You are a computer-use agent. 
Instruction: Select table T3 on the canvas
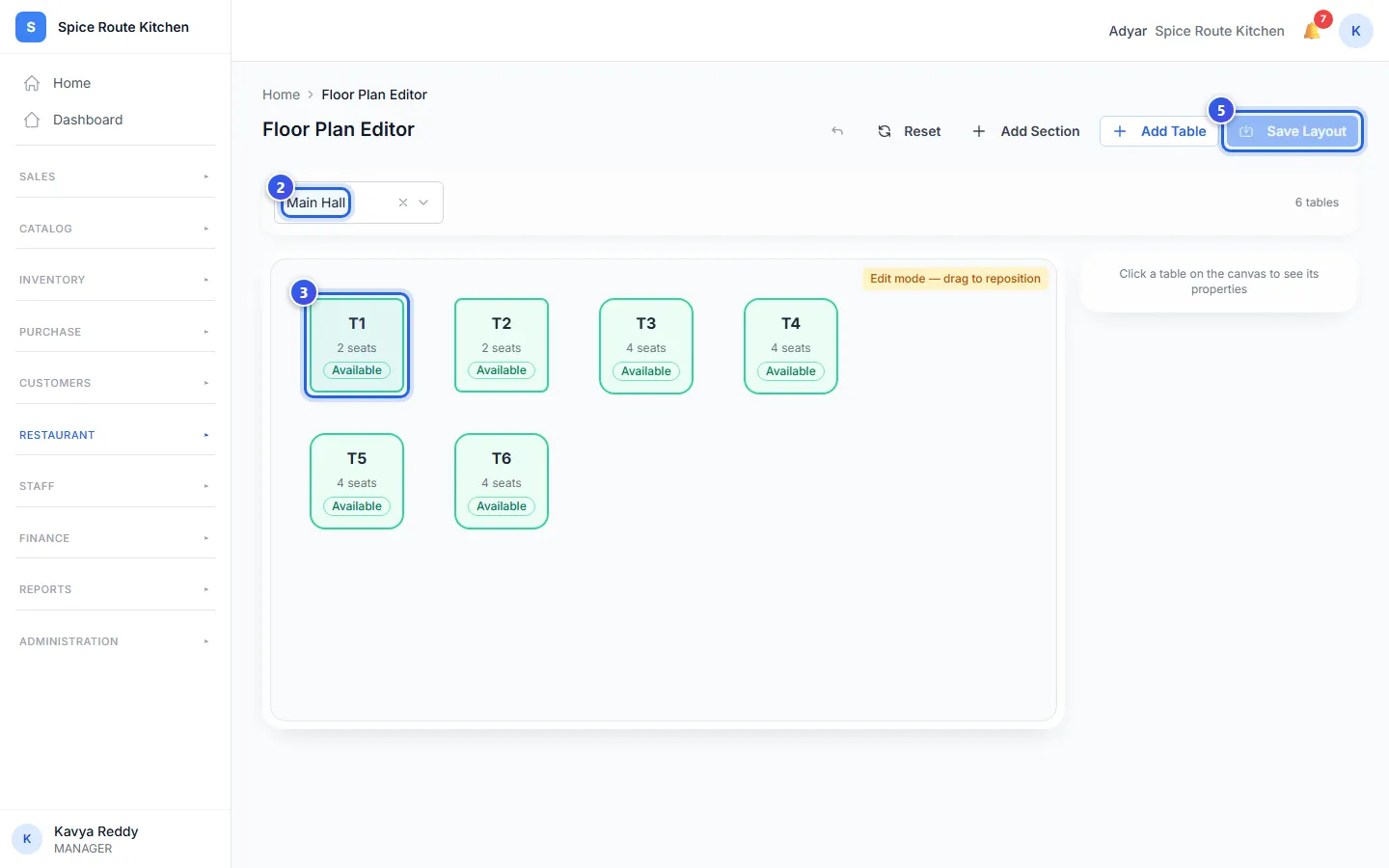646,346
